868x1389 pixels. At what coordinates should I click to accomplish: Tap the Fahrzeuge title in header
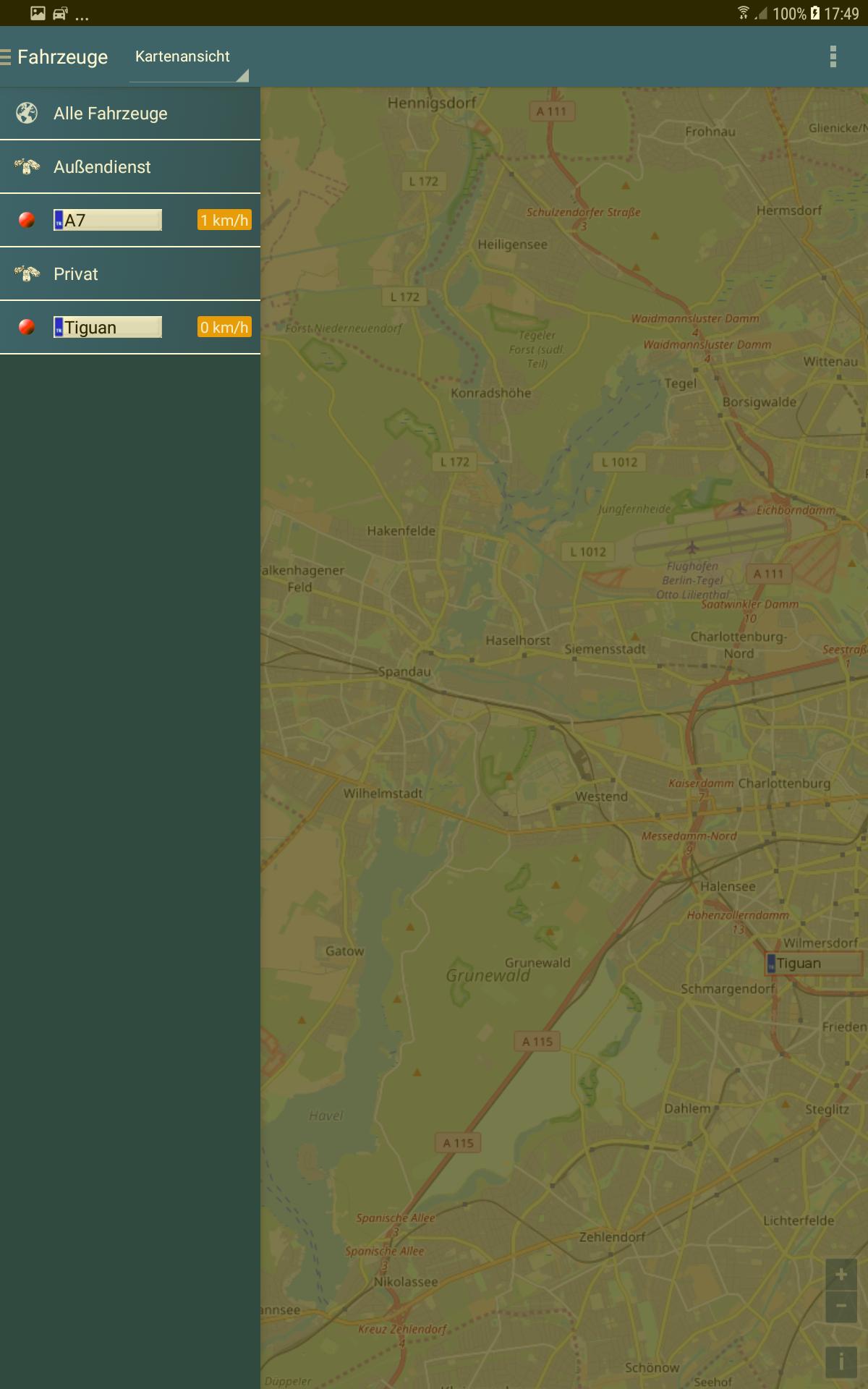pos(63,57)
